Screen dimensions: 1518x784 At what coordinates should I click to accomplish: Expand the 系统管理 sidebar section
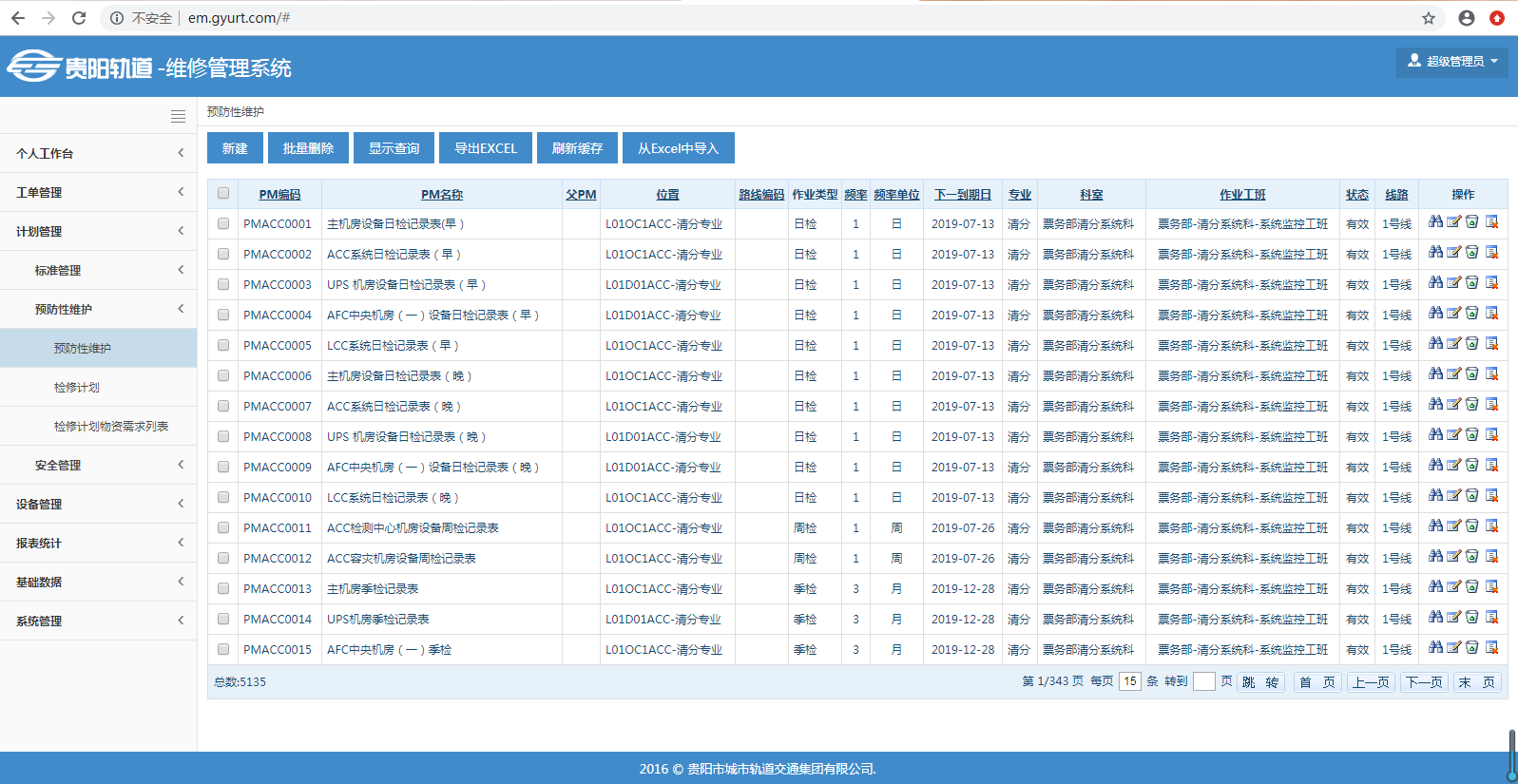pos(99,621)
